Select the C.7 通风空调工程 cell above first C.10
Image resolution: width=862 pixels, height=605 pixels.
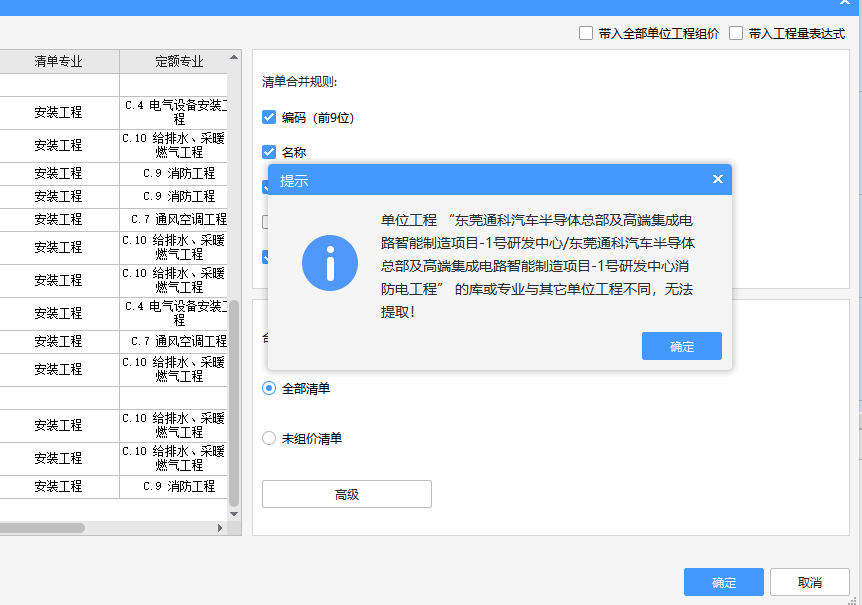point(174,220)
